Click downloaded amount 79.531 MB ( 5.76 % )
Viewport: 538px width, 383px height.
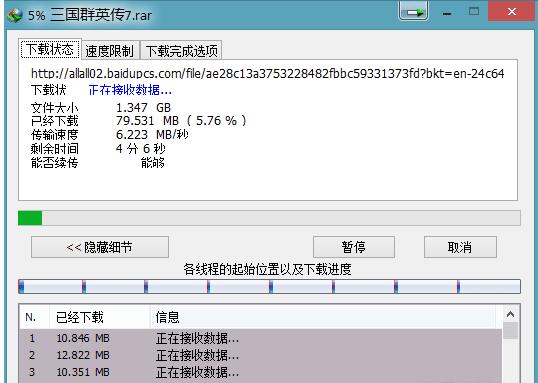pos(181,121)
